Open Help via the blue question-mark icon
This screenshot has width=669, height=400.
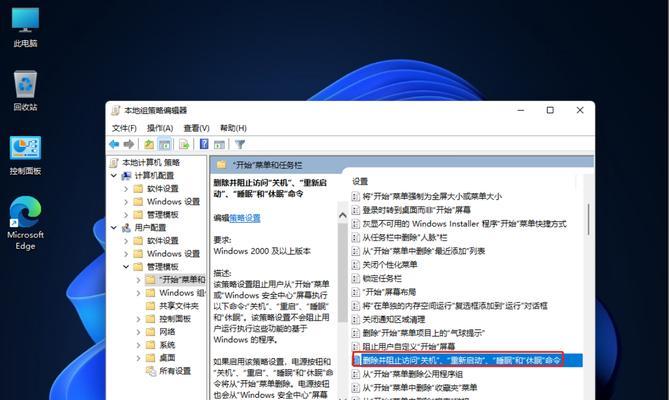click(x=204, y=144)
